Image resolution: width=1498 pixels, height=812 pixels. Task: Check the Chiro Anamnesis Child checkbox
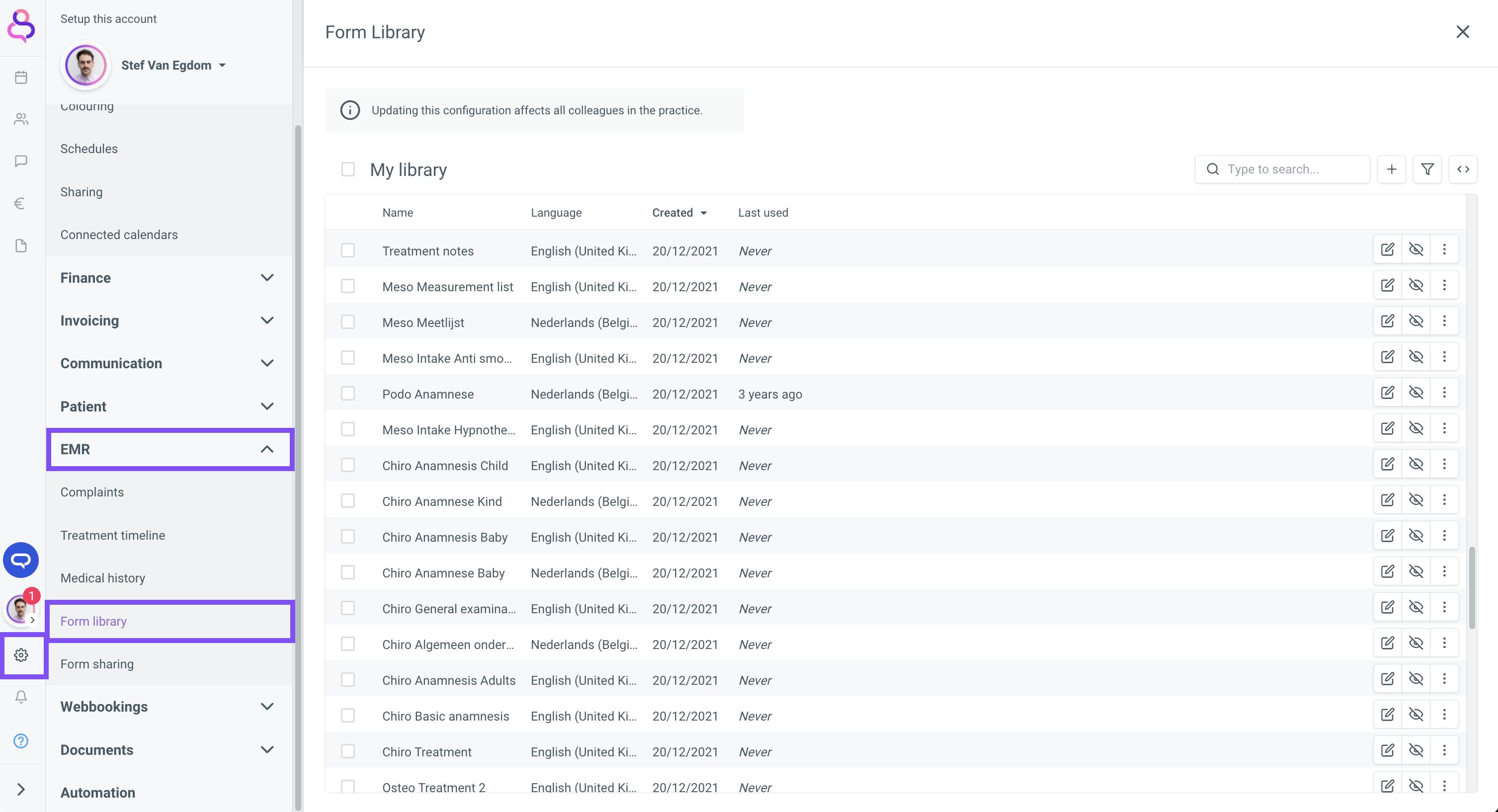(x=348, y=465)
